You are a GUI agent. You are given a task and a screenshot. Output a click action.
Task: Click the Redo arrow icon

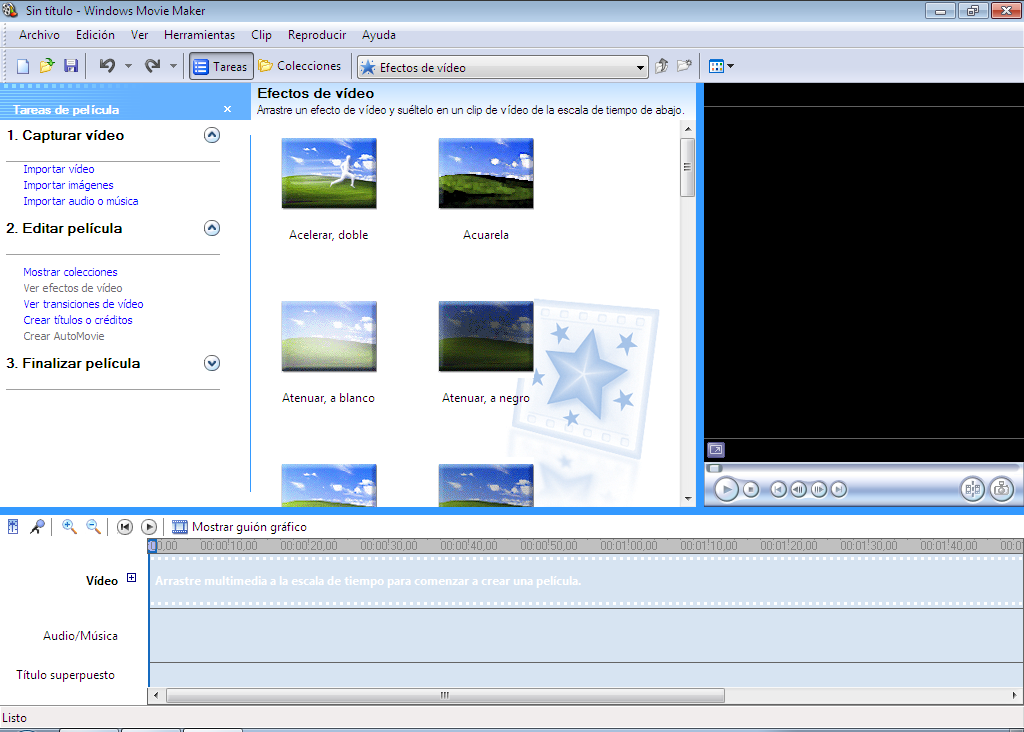(152, 66)
